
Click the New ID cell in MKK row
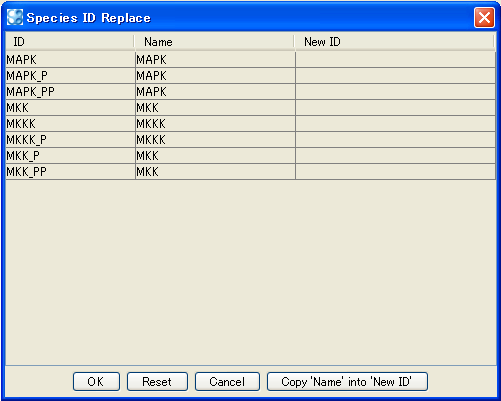coord(395,108)
